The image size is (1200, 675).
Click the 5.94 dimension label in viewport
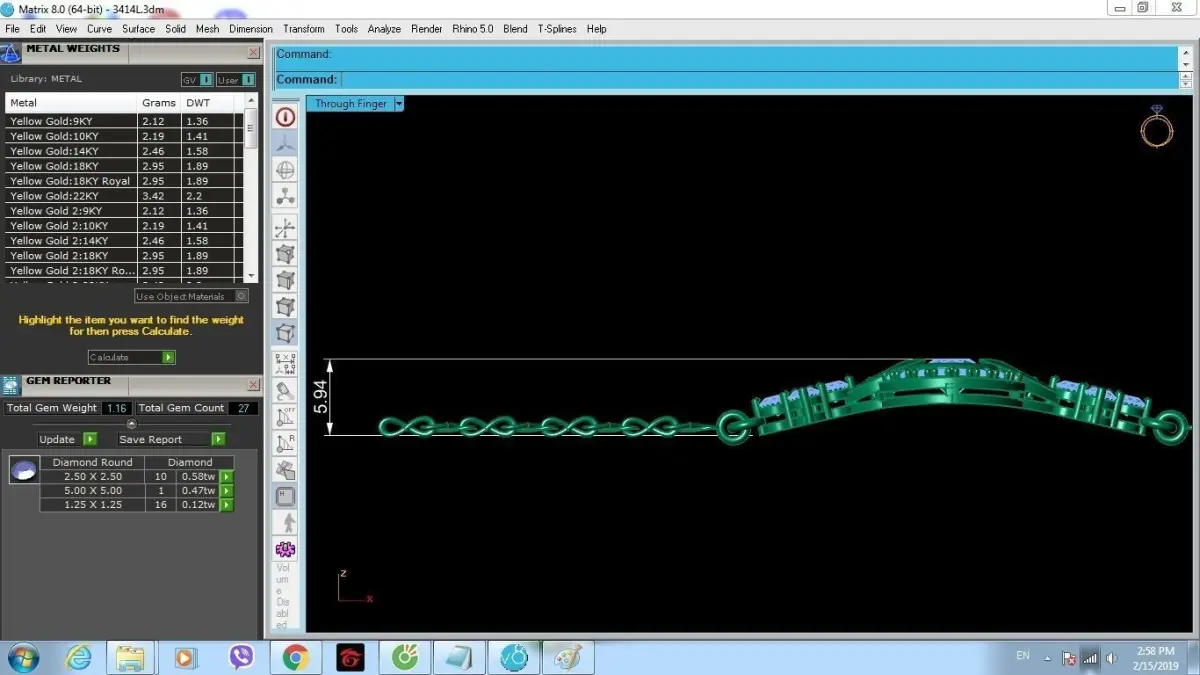pos(320,397)
